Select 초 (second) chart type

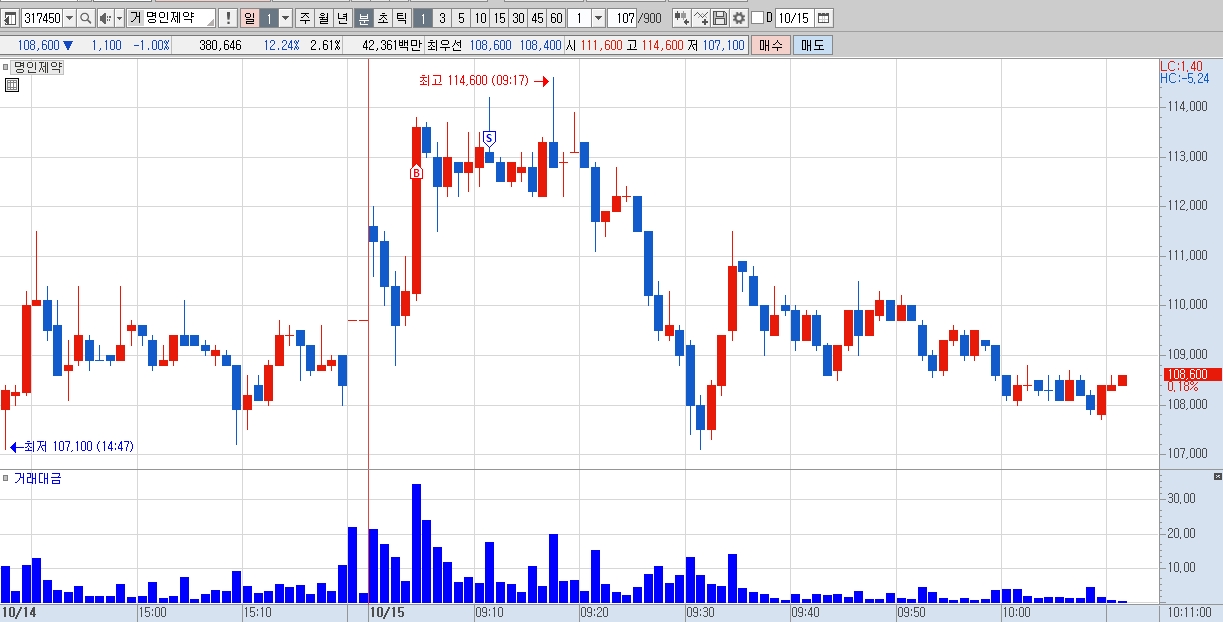(382, 18)
